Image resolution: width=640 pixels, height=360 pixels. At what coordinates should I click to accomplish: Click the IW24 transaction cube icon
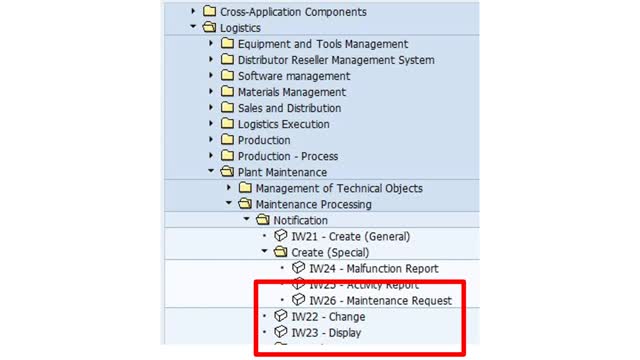click(x=298, y=268)
